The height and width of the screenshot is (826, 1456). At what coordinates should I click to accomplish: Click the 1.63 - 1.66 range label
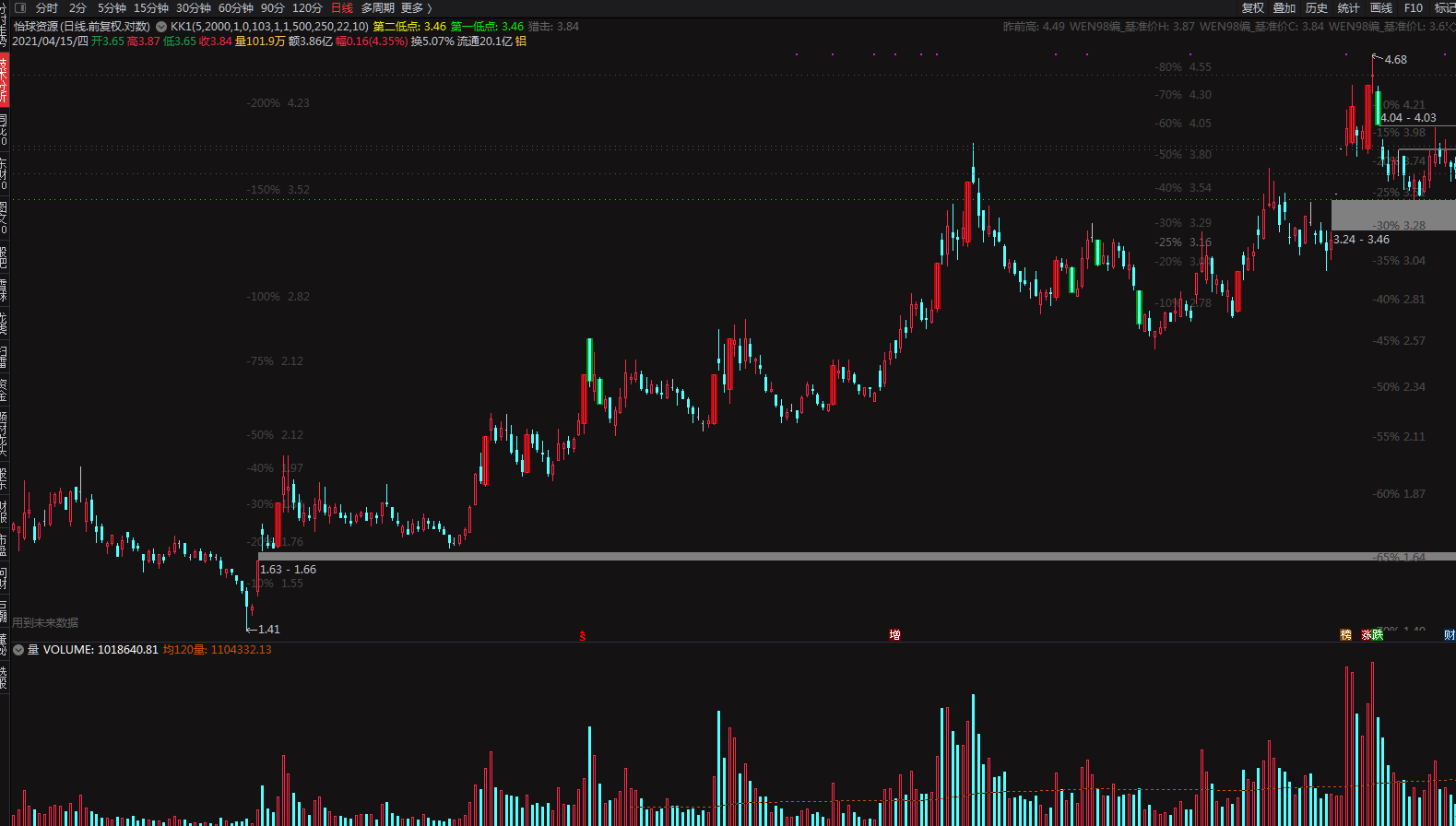[288, 570]
